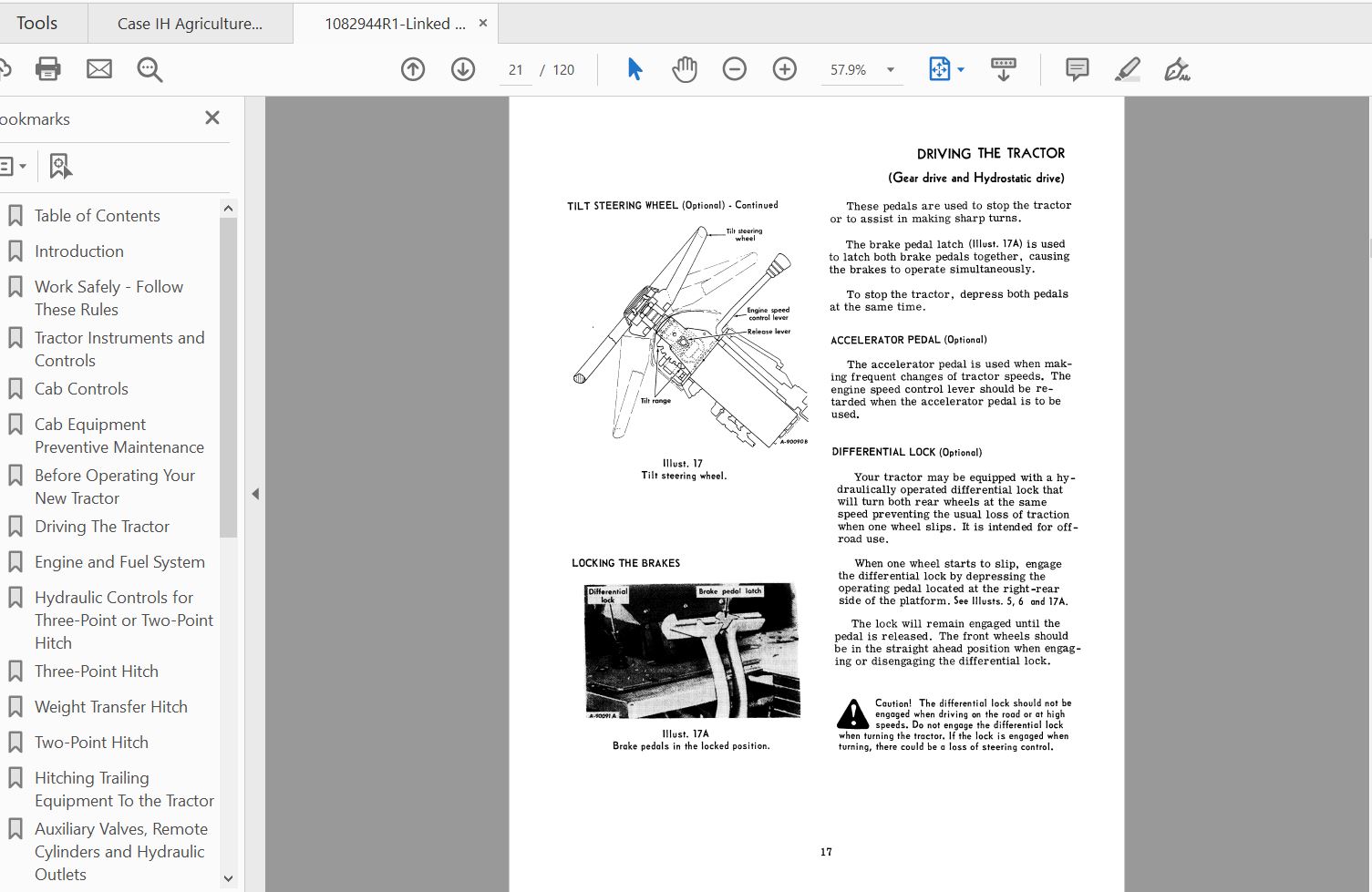Viewport: 1372px width, 892px height.
Task: Open the zoom percentage dropdown
Action: (889, 68)
